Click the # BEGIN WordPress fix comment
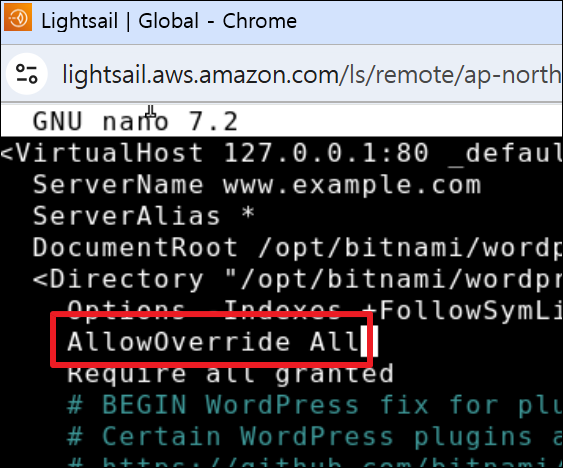The height and width of the screenshot is (468, 563). point(315,405)
